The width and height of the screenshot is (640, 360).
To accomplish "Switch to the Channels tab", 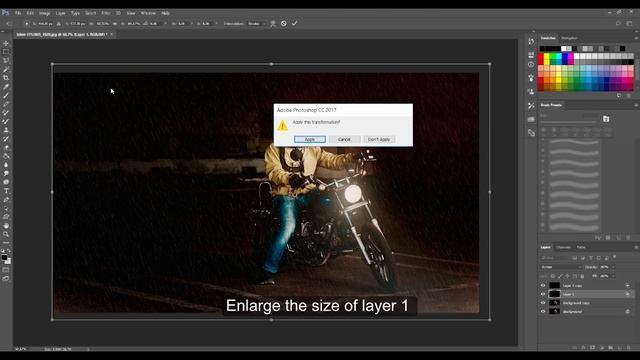I will click(x=563, y=247).
